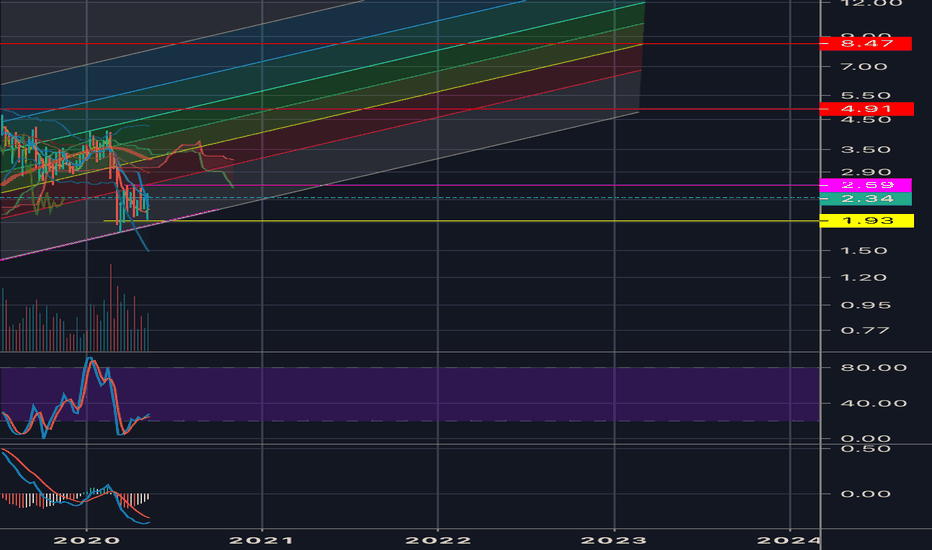The image size is (932, 550).
Task: Select the red horizontal line at 8.47
Action: point(410,44)
